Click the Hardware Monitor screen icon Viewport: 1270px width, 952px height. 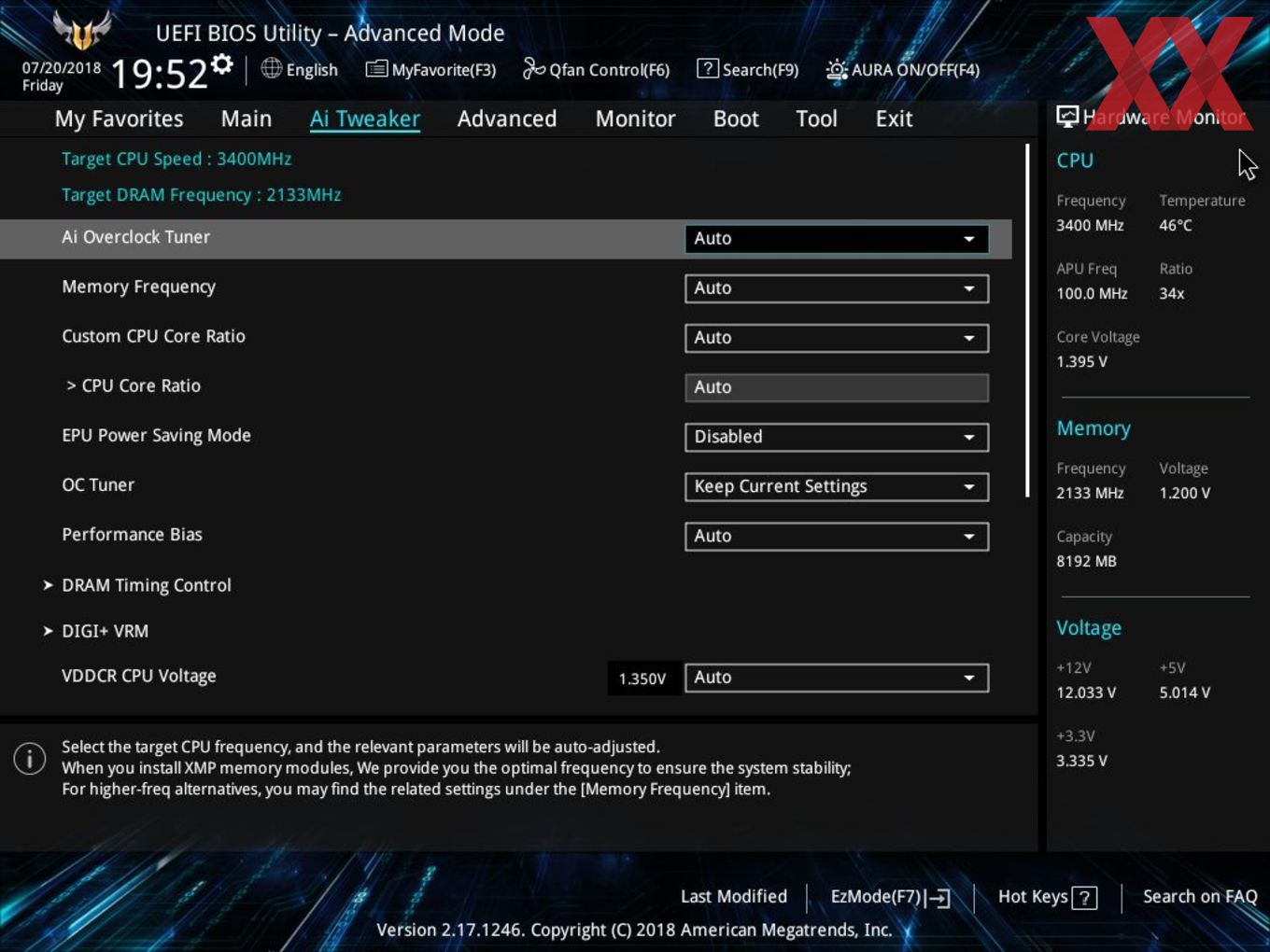pyautogui.click(x=1067, y=117)
